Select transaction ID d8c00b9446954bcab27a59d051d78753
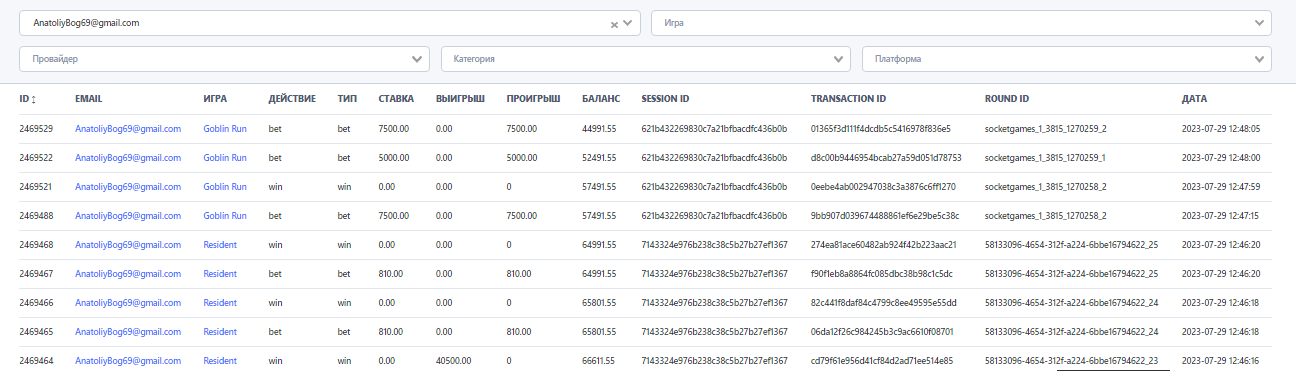Image resolution: width=1296 pixels, height=371 pixels. 886,158
